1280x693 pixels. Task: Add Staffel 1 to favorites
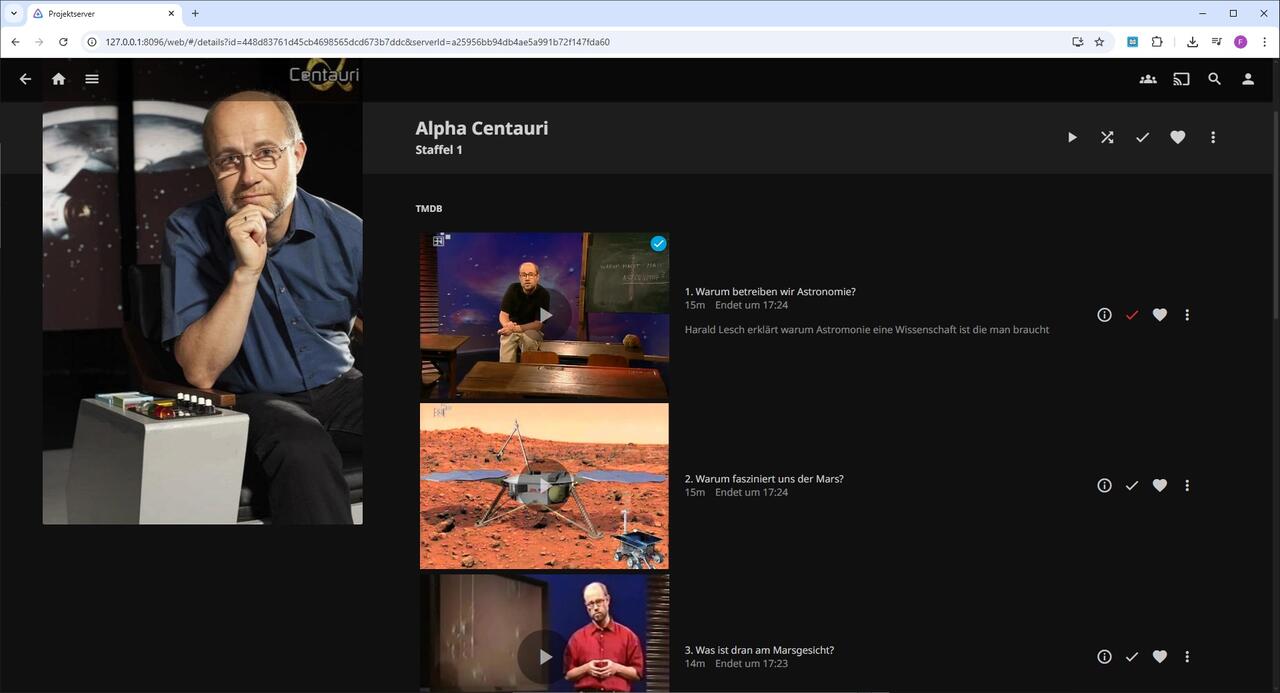point(1177,138)
